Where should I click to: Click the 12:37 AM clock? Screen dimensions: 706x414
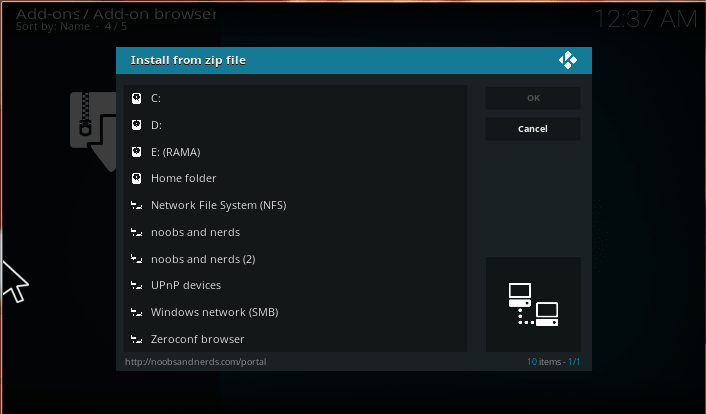[x=646, y=19]
